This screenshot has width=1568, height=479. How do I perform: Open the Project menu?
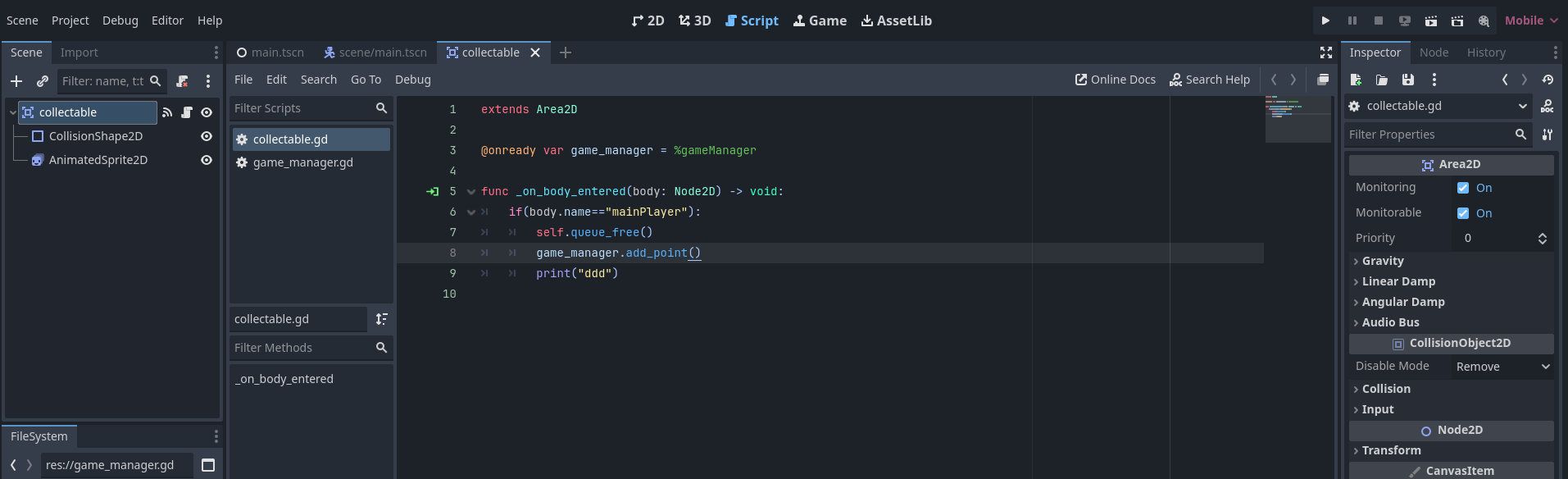(x=70, y=21)
